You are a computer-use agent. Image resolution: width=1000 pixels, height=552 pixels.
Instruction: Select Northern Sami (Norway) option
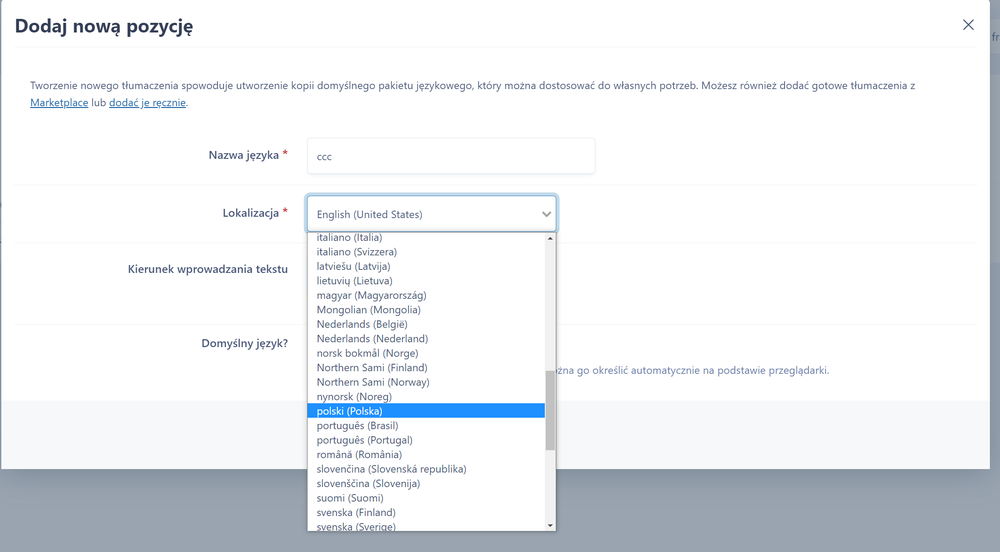372,382
